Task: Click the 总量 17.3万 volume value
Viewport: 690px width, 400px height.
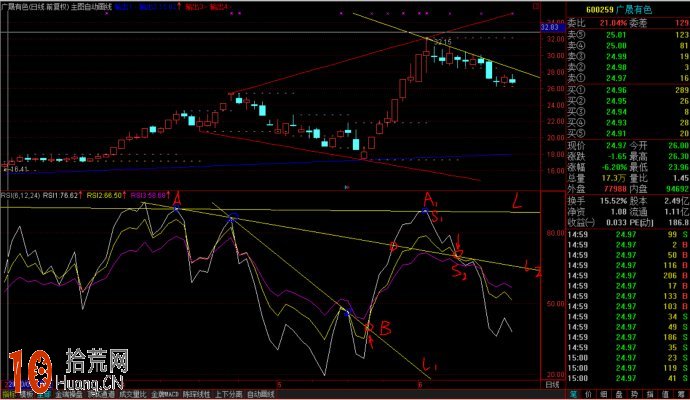Action: 614,178
